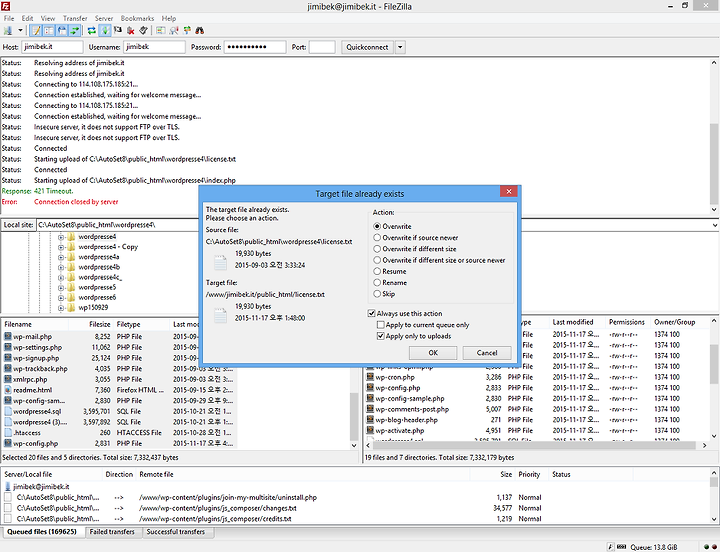
Task: Switch to Successful transfers tab
Action: pos(175,532)
